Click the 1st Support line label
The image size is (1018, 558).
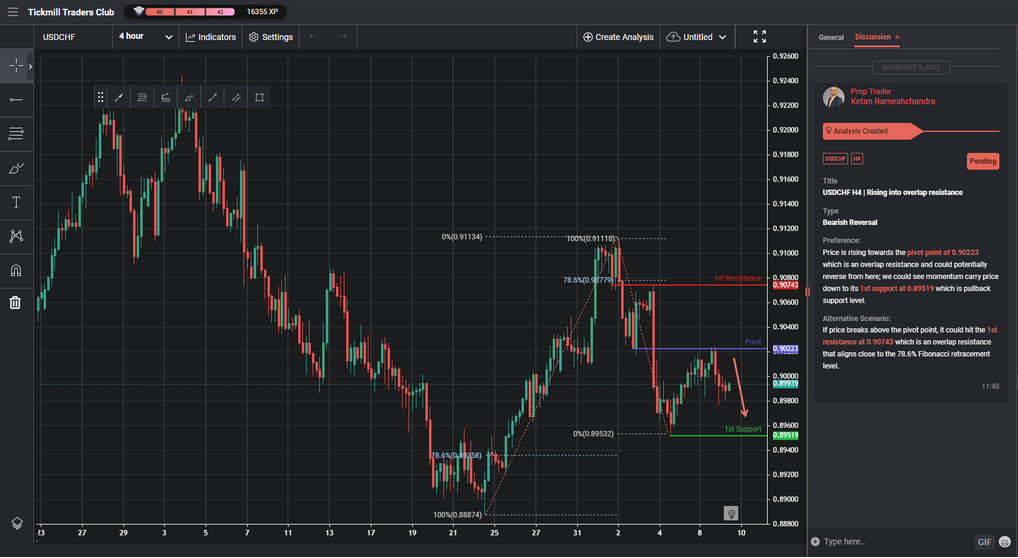click(743, 429)
